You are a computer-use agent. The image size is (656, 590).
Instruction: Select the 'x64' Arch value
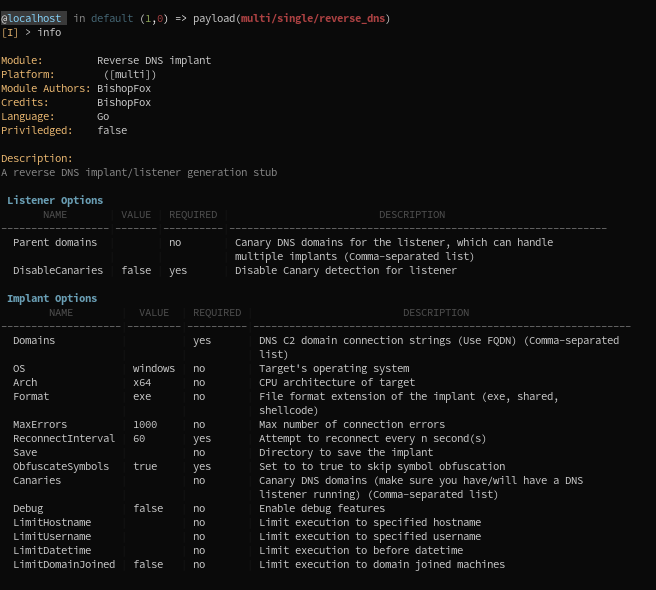click(x=142, y=382)
